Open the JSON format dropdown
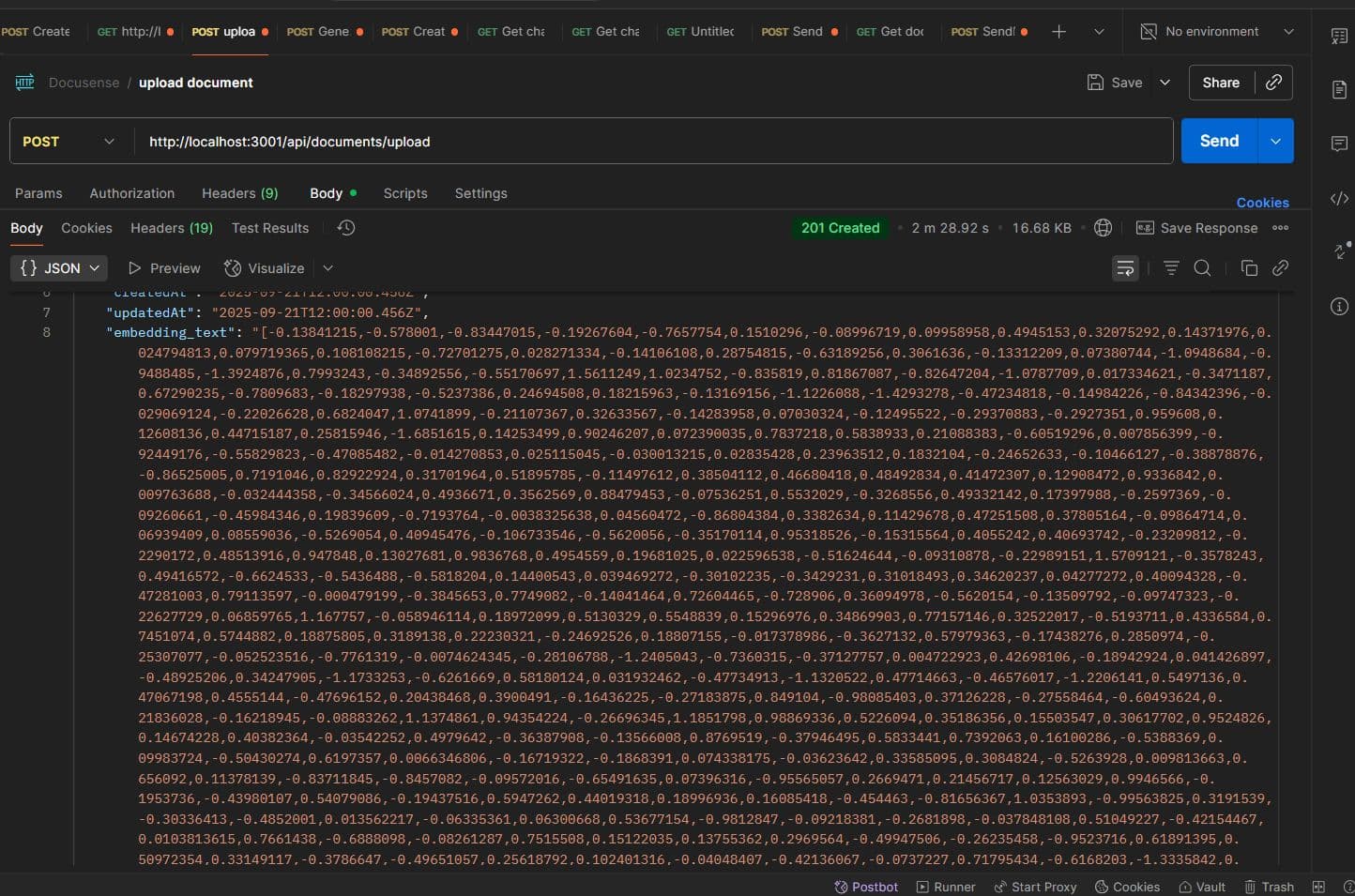 click(x=59, y=268)
